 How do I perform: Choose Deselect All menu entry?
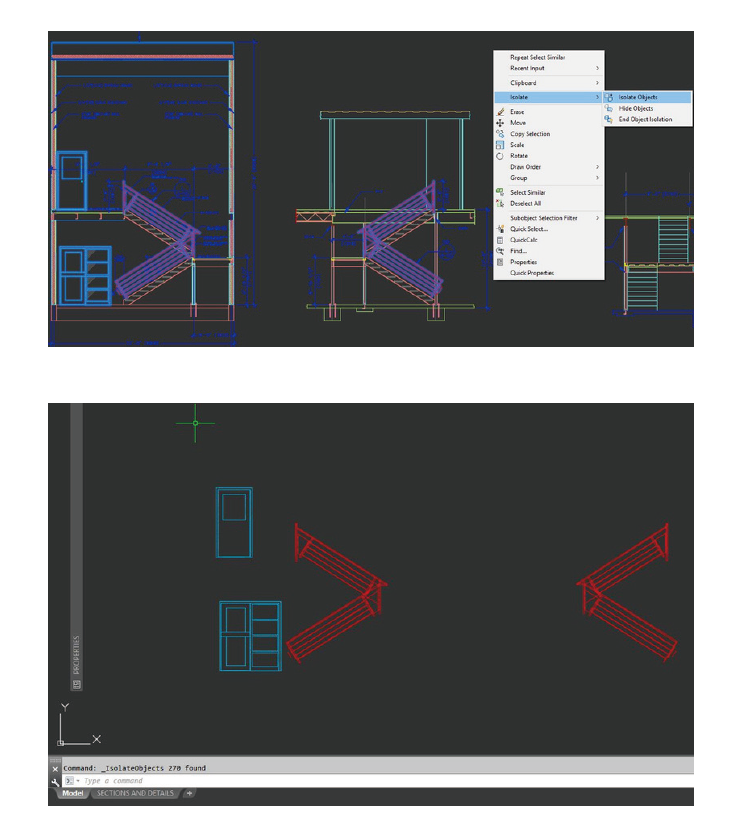tap(549, 204)
